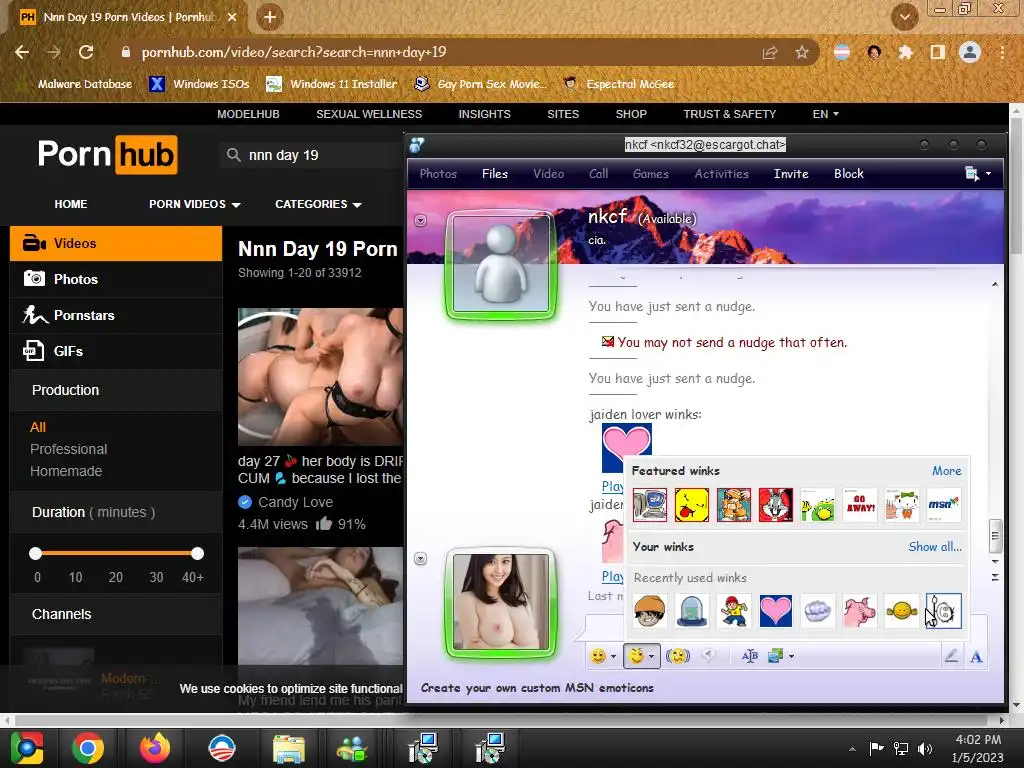Select the GO AWAY! featured wink
The height and width of the screenshot is (768, 1024).
click(860, 505)
